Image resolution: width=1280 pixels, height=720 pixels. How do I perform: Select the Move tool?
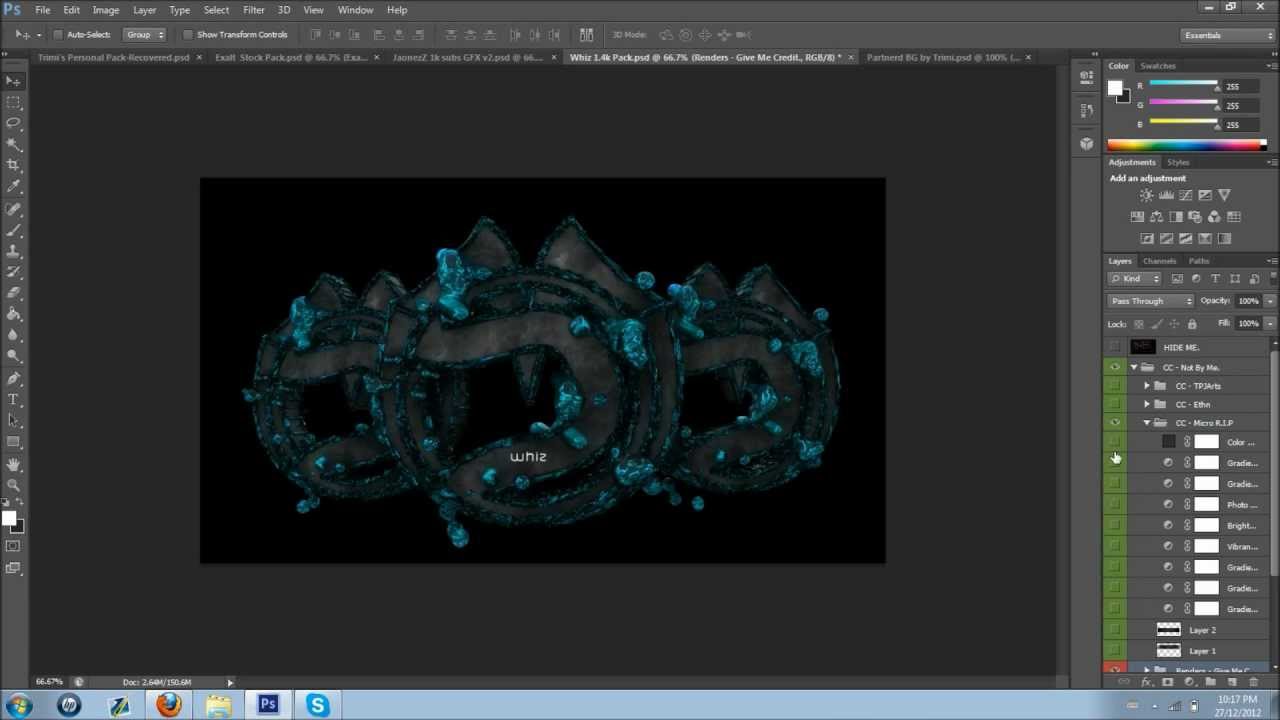click(14, 81)
